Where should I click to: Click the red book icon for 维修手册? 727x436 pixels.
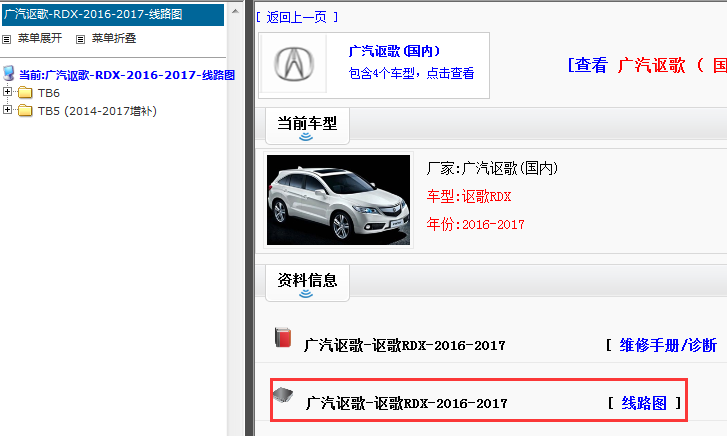pos(283,337)
